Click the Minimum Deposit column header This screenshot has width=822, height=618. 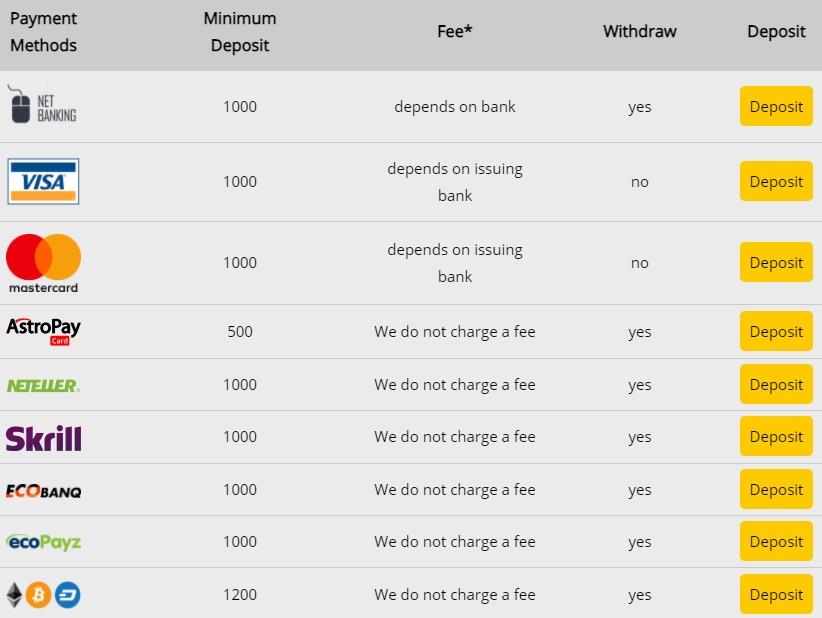(x=240, y=32)
